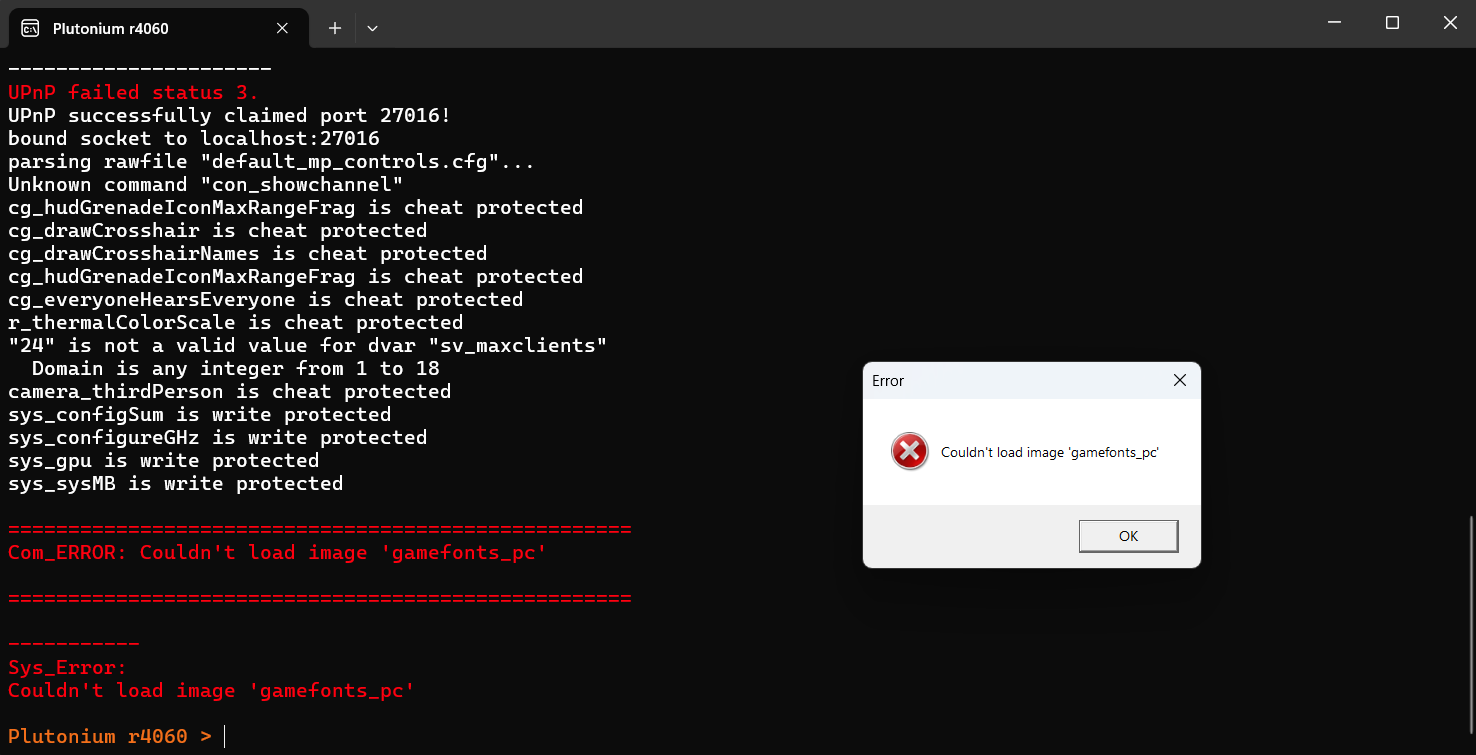Image resolution: width=1476 pixels, height=755 pixels.
Task: Click the 'Error' dialog title bar text
Action: 888,381
